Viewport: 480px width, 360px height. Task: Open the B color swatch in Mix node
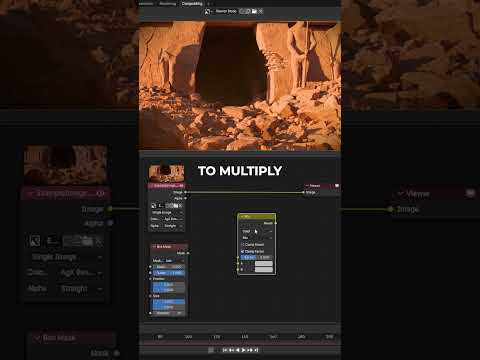click(264, 270)
